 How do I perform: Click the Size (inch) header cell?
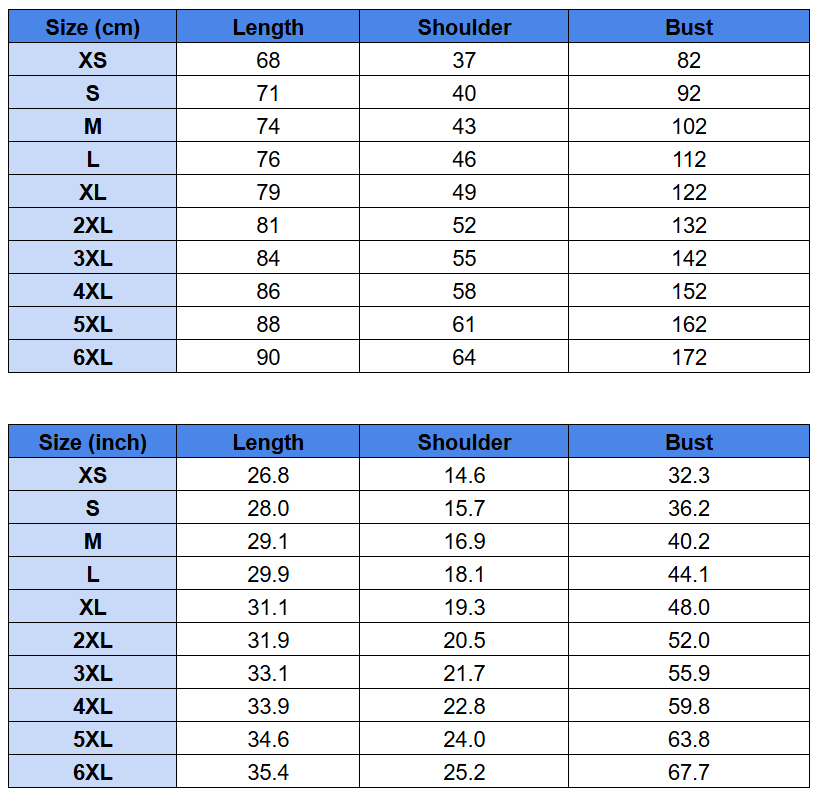click(92, 441)
